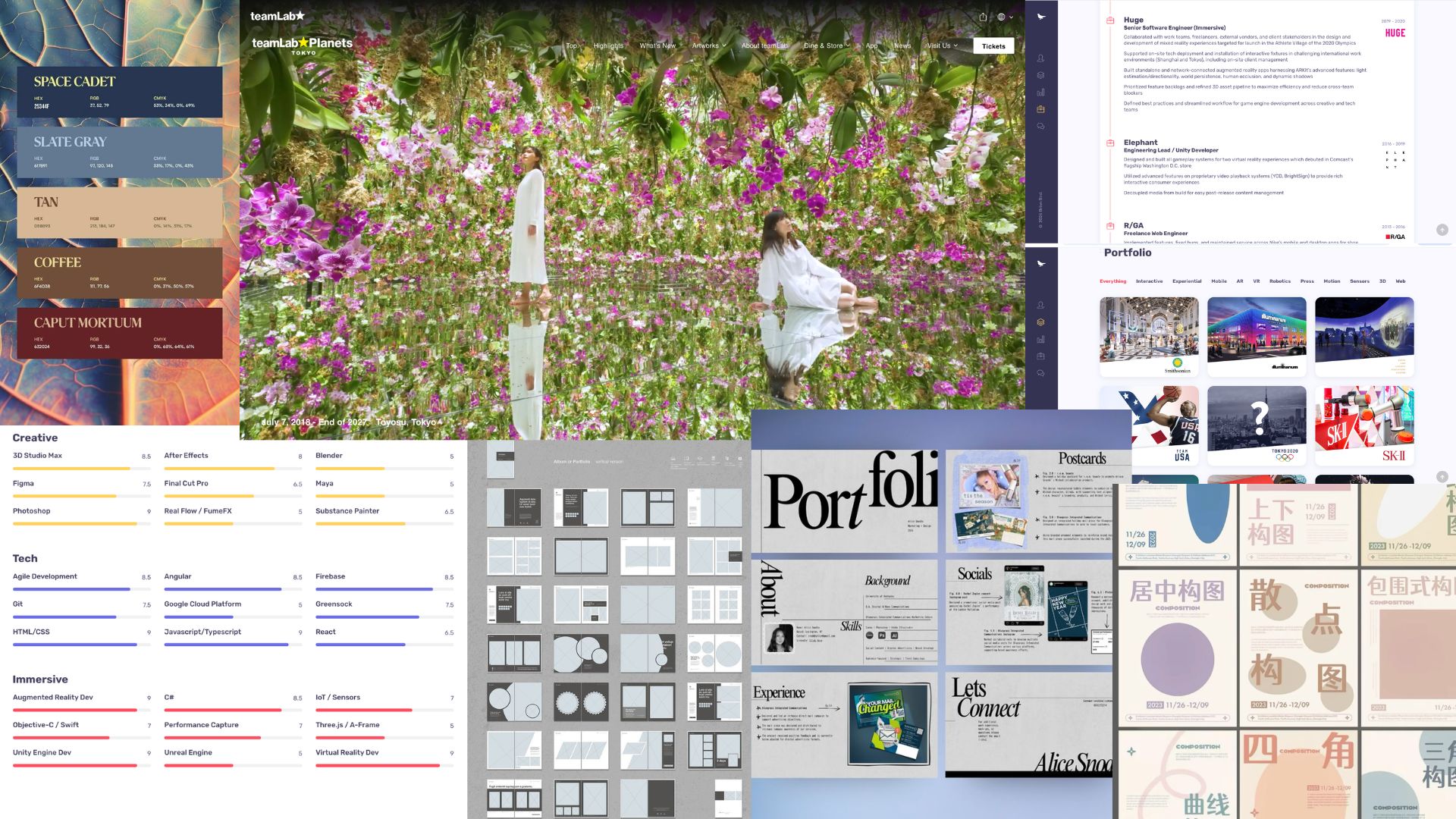The width and height of the screenshot is (1456, 819).
Task: Click the Coffee color swatch
Action: (x=120, y=272)
